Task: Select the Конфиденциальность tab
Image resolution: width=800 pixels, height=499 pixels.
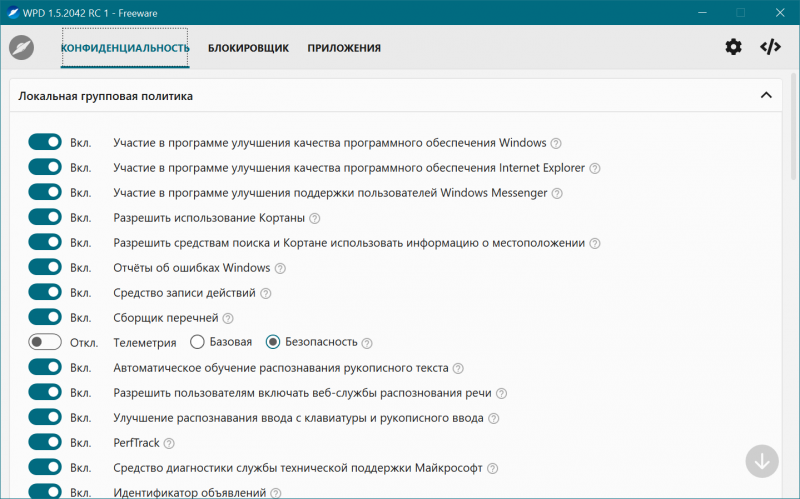Action: pyautogui.click(x=125, y=48)
